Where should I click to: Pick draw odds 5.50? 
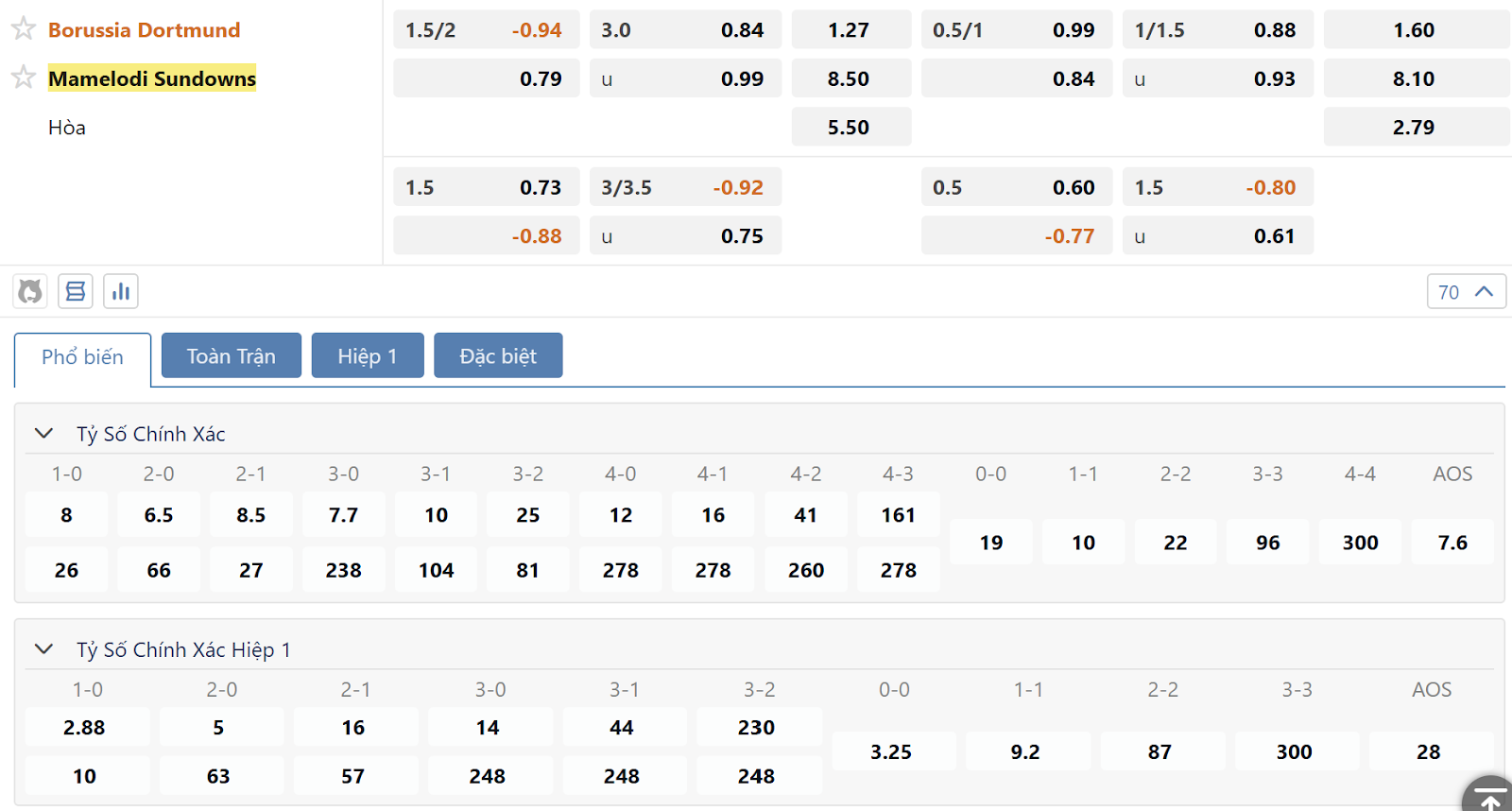coord(850,127)
